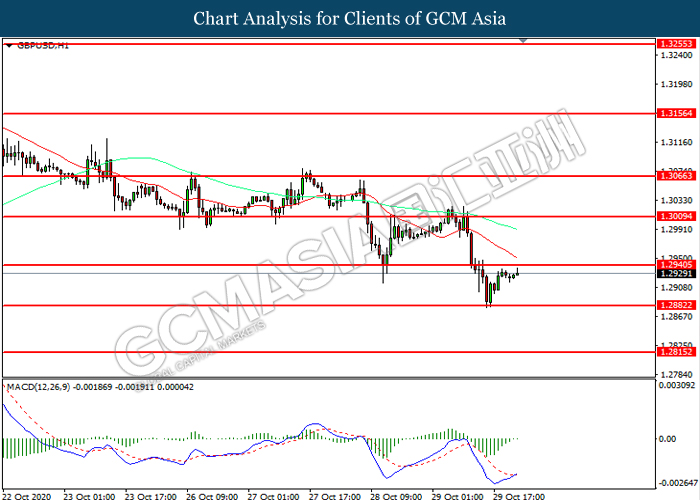Click the 1.31160 price axis value

pos(676,142)
